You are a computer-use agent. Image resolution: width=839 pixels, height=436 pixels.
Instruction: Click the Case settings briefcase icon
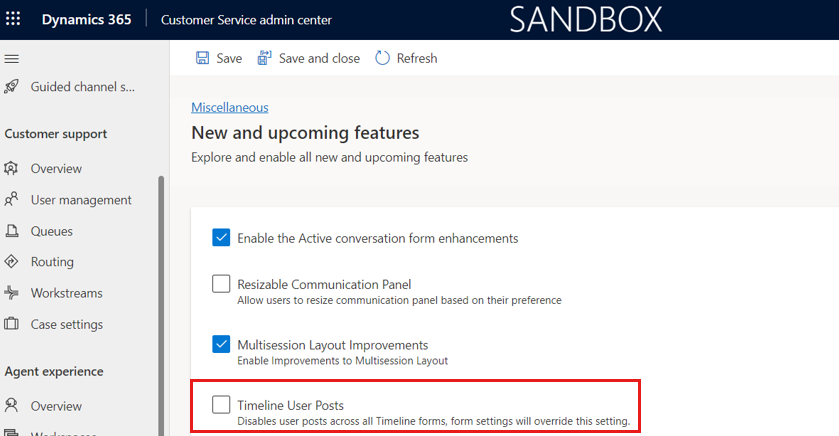11,324
